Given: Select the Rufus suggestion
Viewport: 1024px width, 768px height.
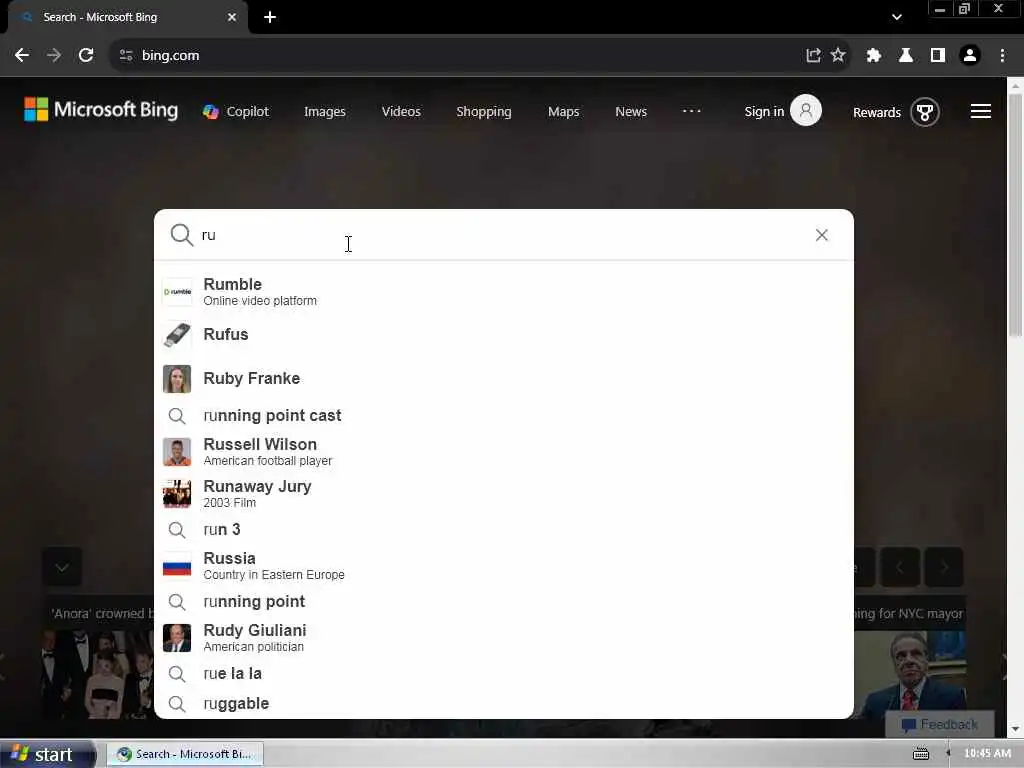Looking at the screenshot, I should click(504, 334).
